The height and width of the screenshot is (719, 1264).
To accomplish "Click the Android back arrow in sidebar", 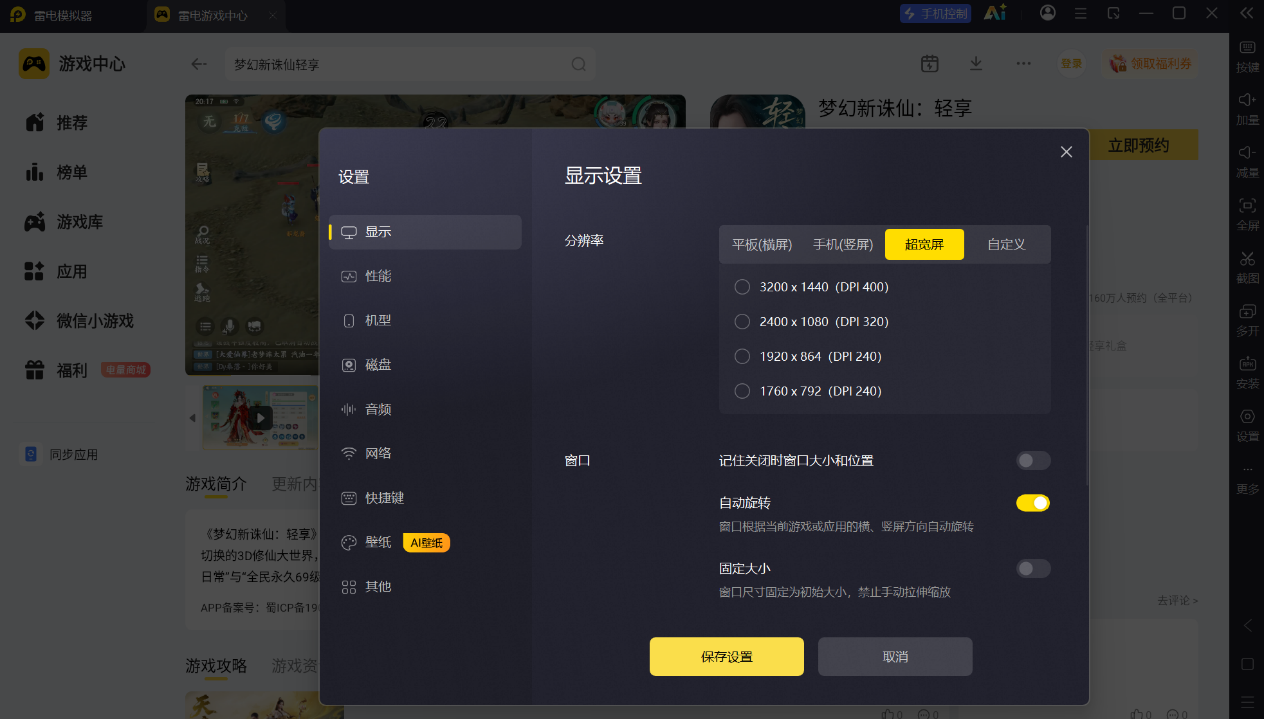I will (1247, 626).
